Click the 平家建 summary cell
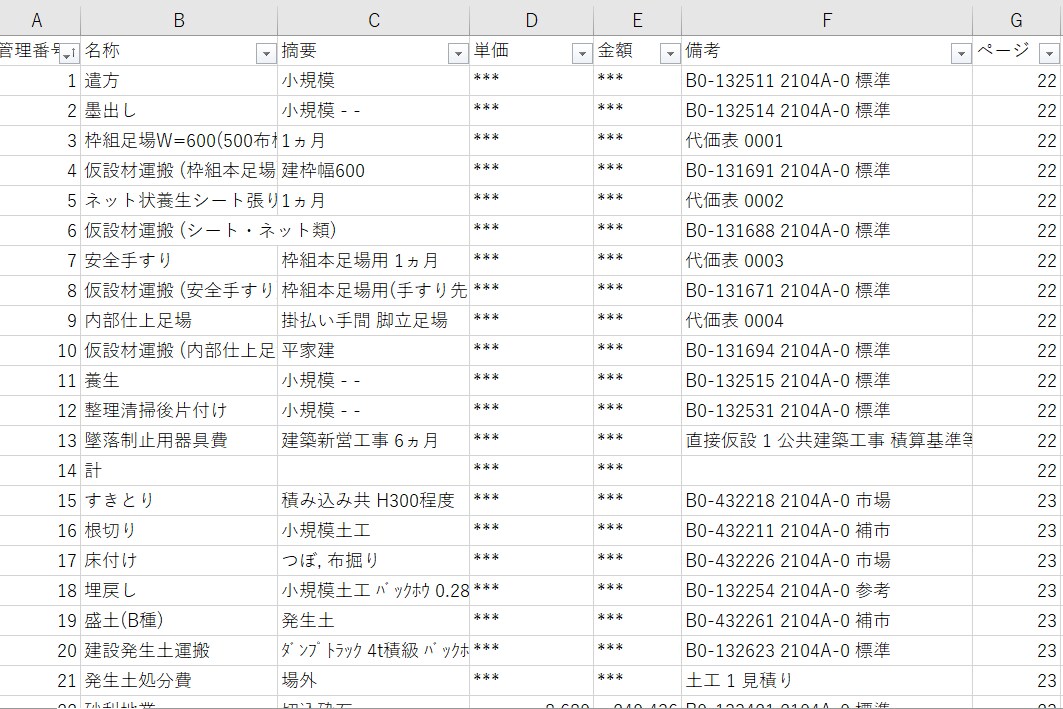Screen dimensions: 1063x709 [x=374, y=350]
